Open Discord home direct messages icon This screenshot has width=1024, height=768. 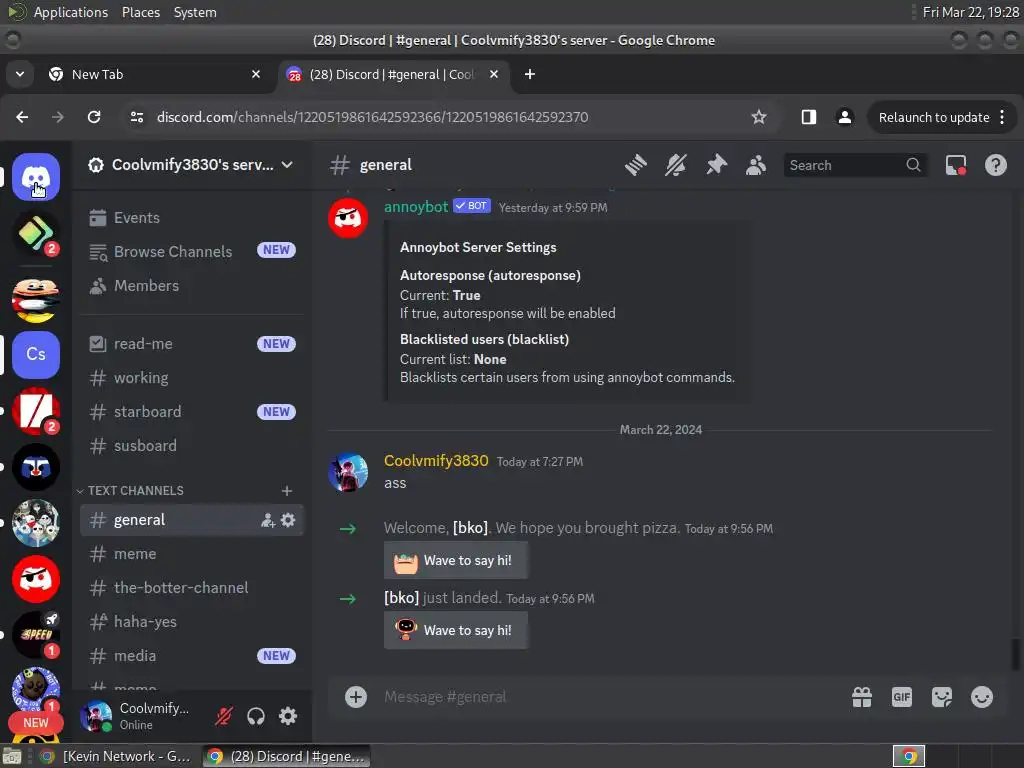(x=36, y=177)
